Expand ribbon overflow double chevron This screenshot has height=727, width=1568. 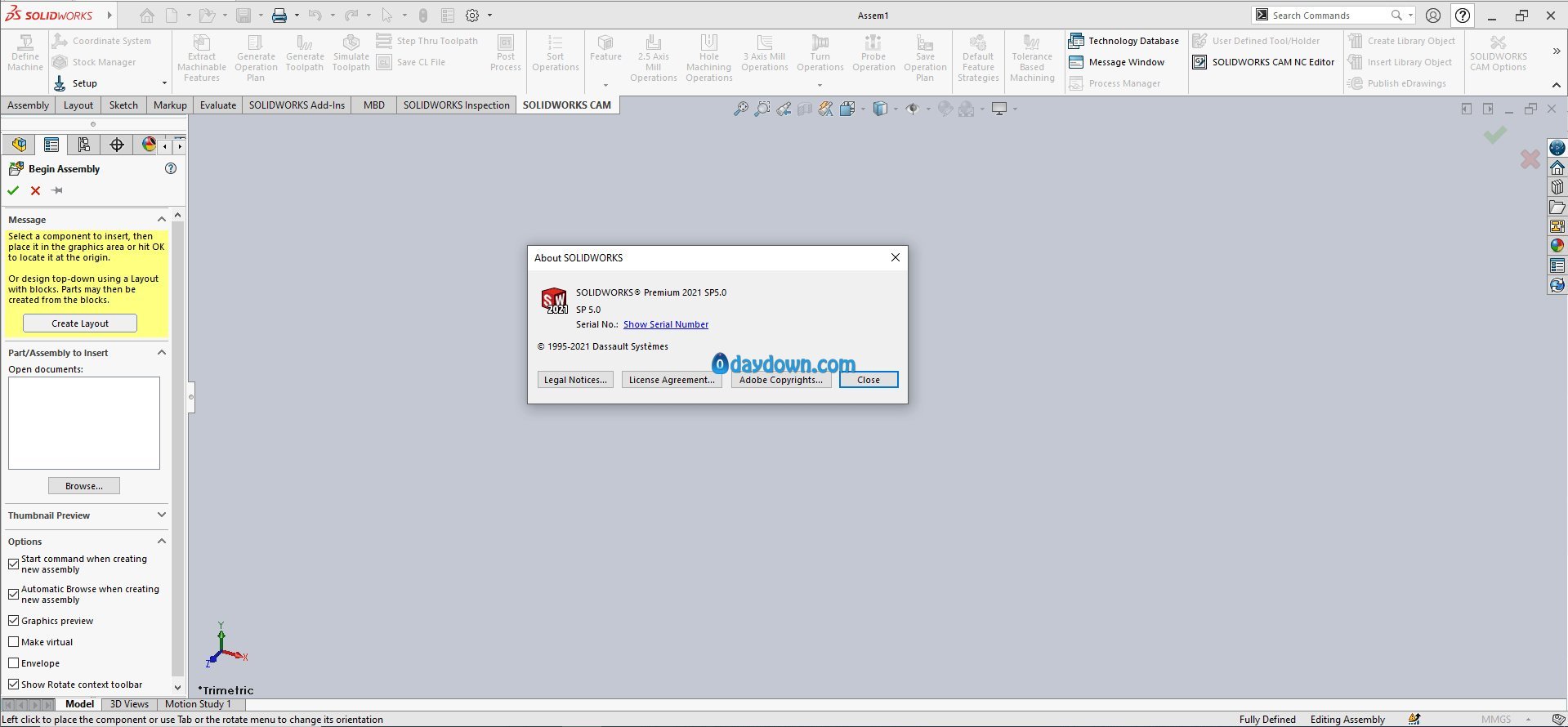1557,51
